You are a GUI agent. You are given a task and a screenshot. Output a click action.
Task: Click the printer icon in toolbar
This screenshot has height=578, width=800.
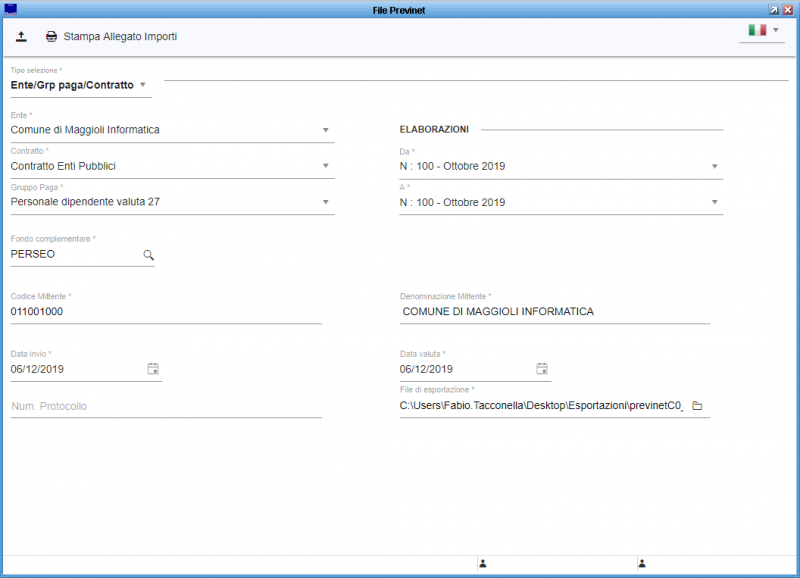tap(52, 37)
